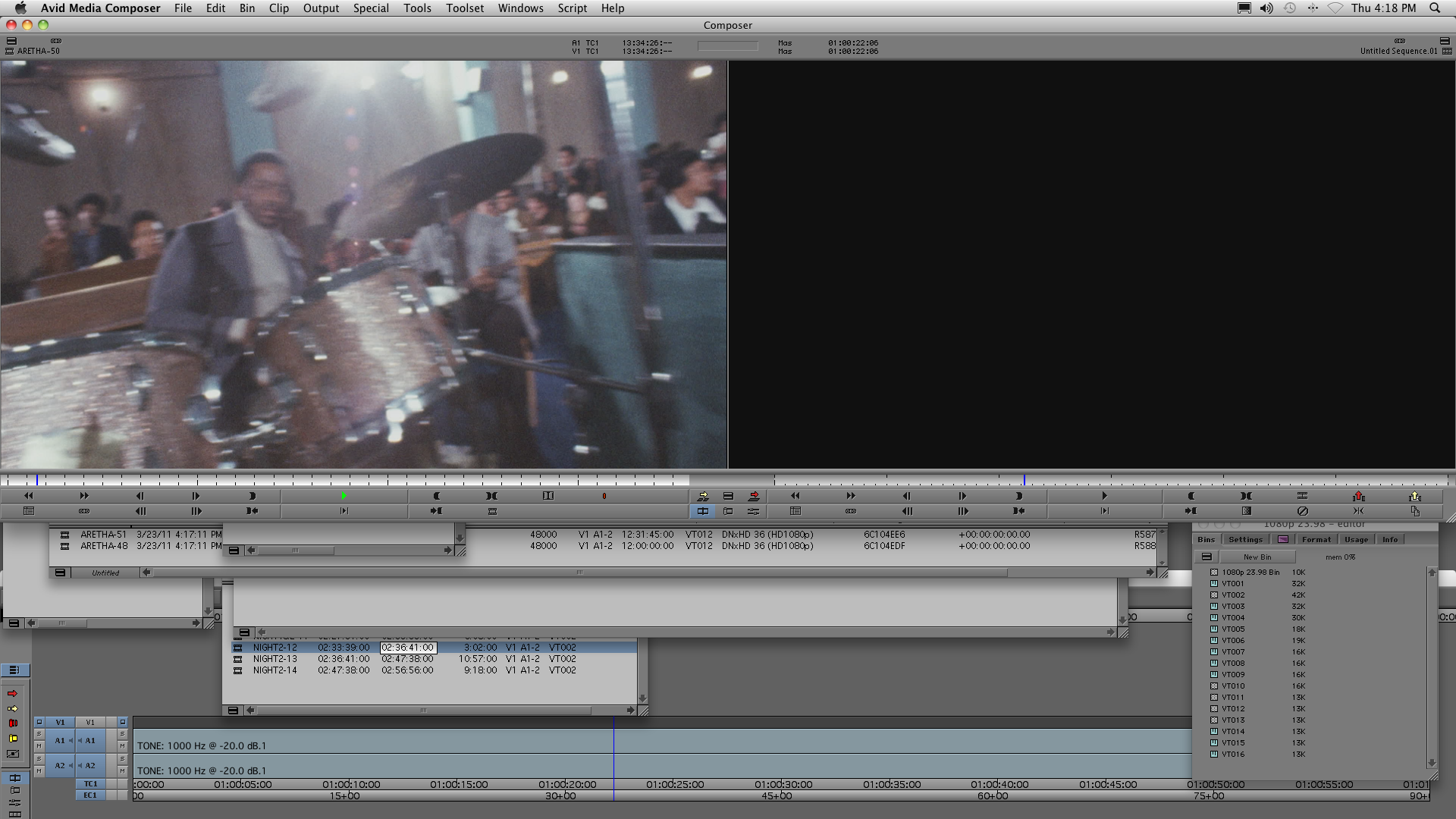Click the New Bin button
Screen dimensions: 1456x819
pos(1257,557)
